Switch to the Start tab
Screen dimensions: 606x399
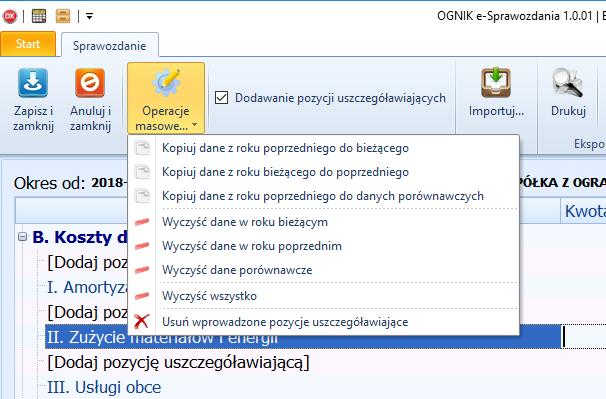pos(28,44)
